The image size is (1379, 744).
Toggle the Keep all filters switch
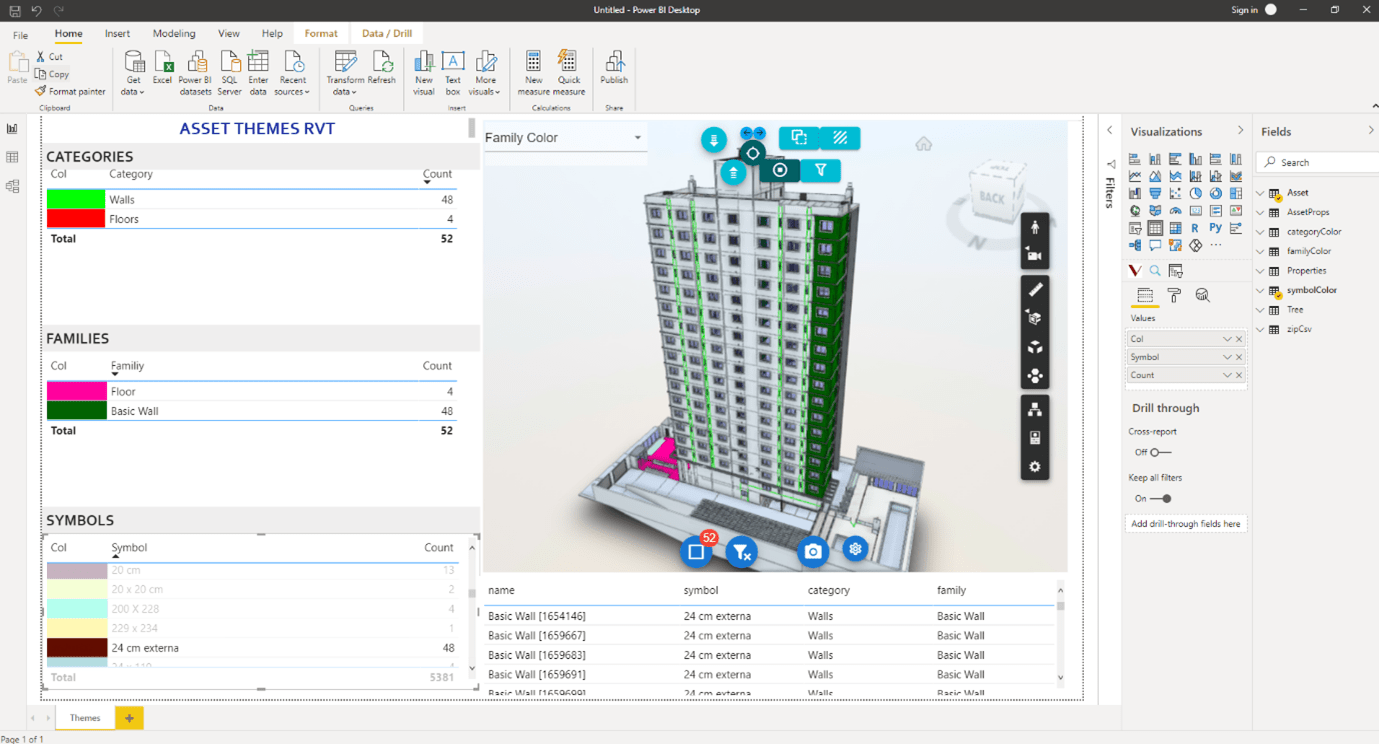tap(1161, 498)
